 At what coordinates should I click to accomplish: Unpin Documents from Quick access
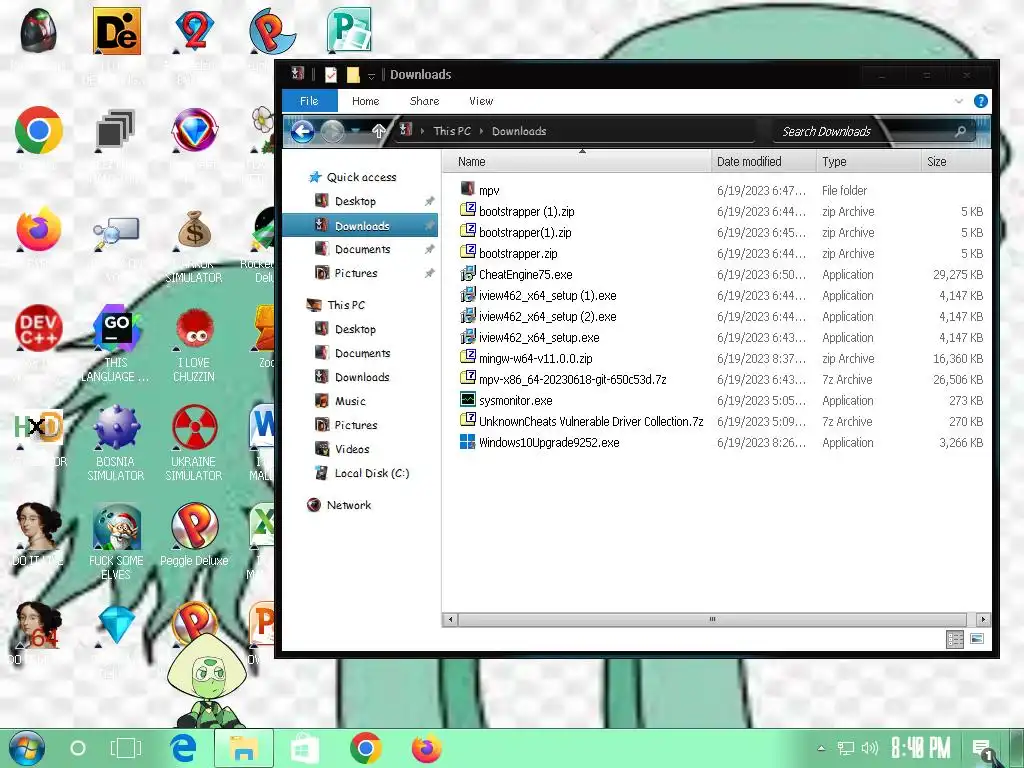pyautogui.click(x=429, y=249)
